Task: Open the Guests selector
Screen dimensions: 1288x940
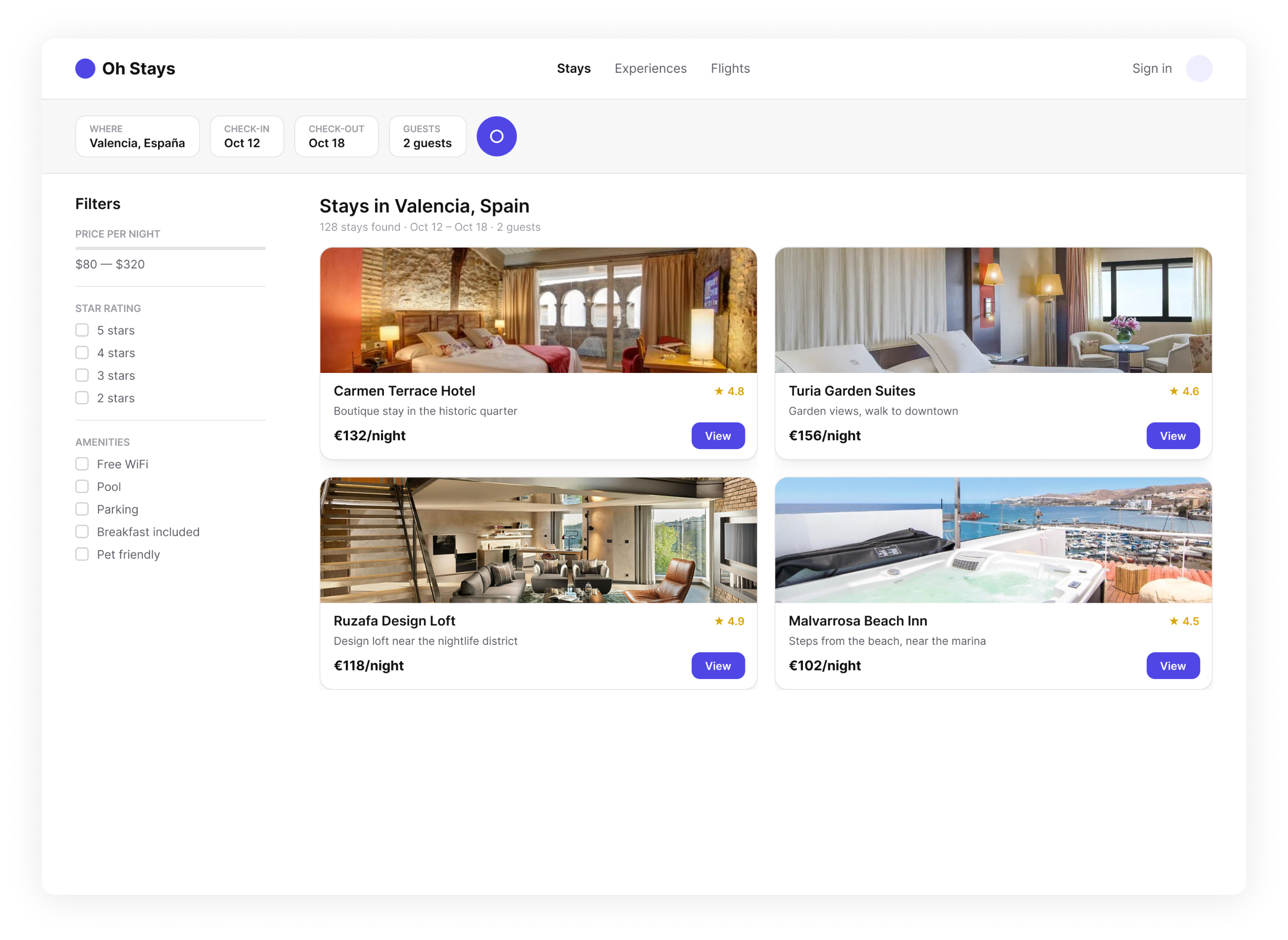Action: coord(428,137)
